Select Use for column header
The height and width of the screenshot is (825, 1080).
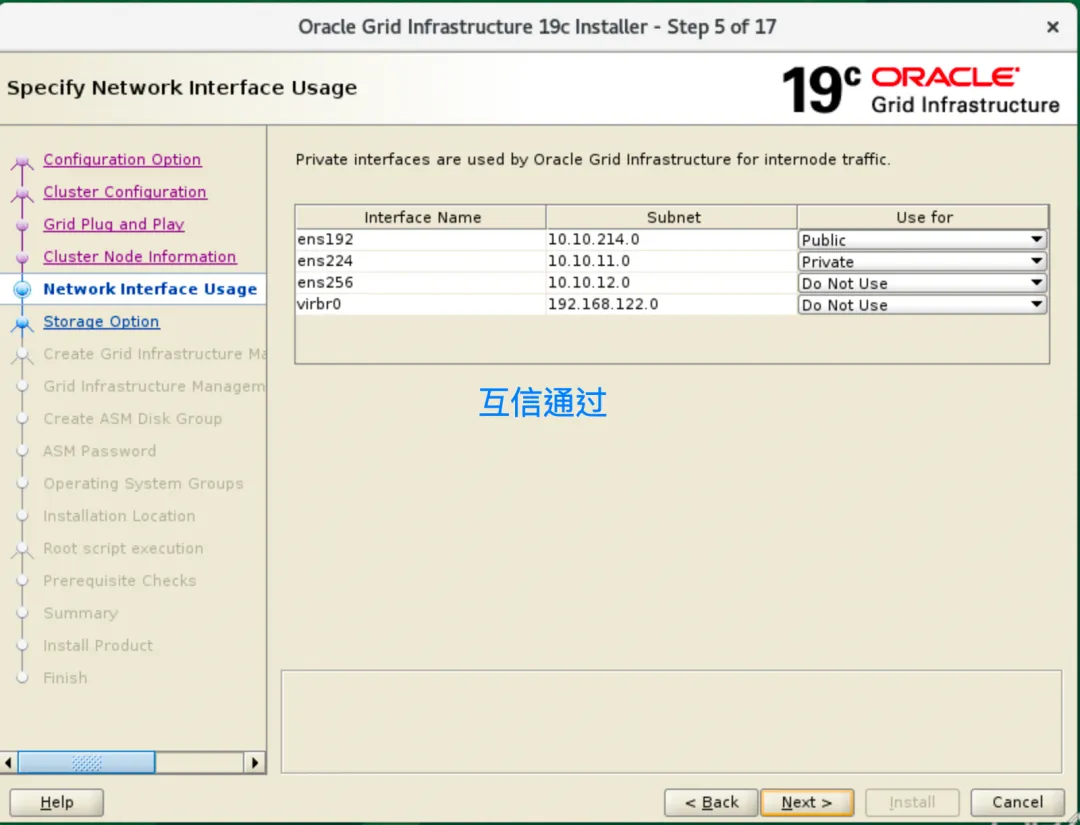[923, 217]
